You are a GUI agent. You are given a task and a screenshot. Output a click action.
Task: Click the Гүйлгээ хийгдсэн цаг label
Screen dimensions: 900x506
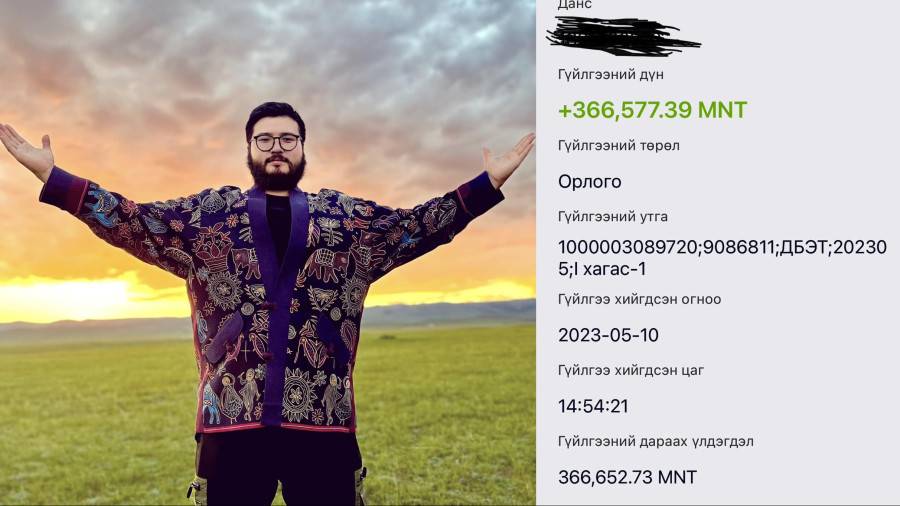[631, 370]
